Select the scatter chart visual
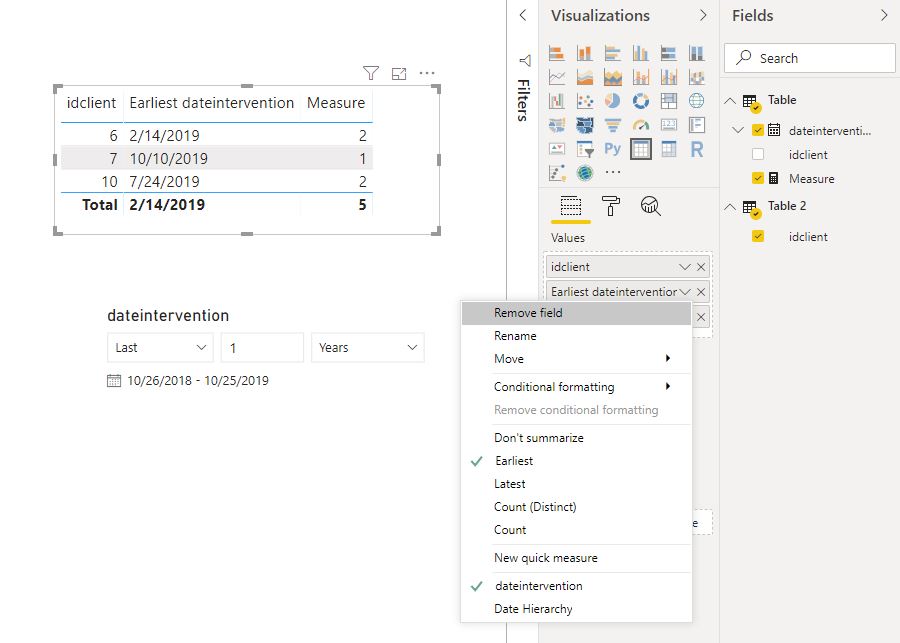Image resolution: width=900 pixels, height=643 pixels. [x=585, y=101]
